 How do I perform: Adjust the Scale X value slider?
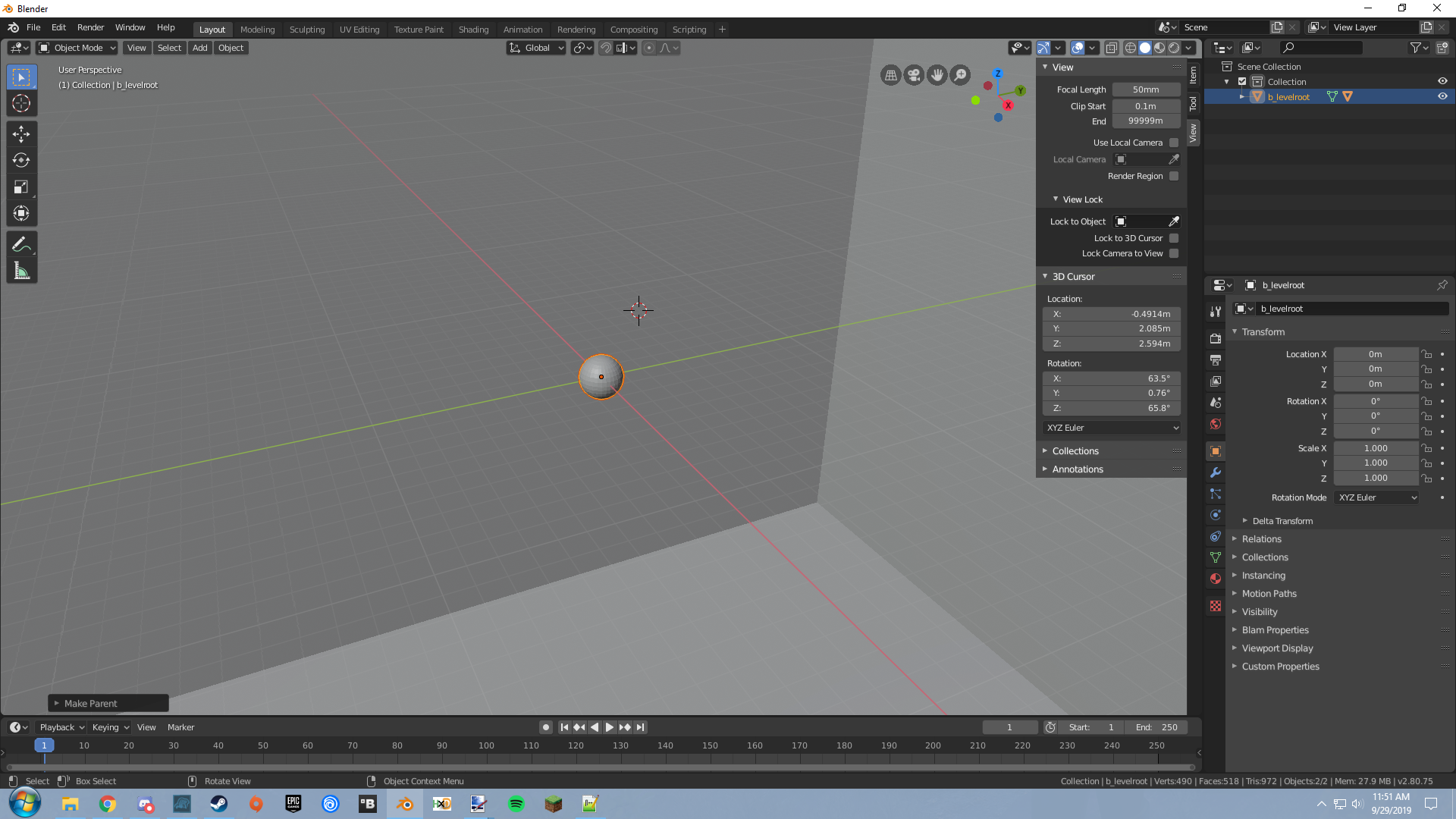pyautogui.click(x=1376, y=447)
